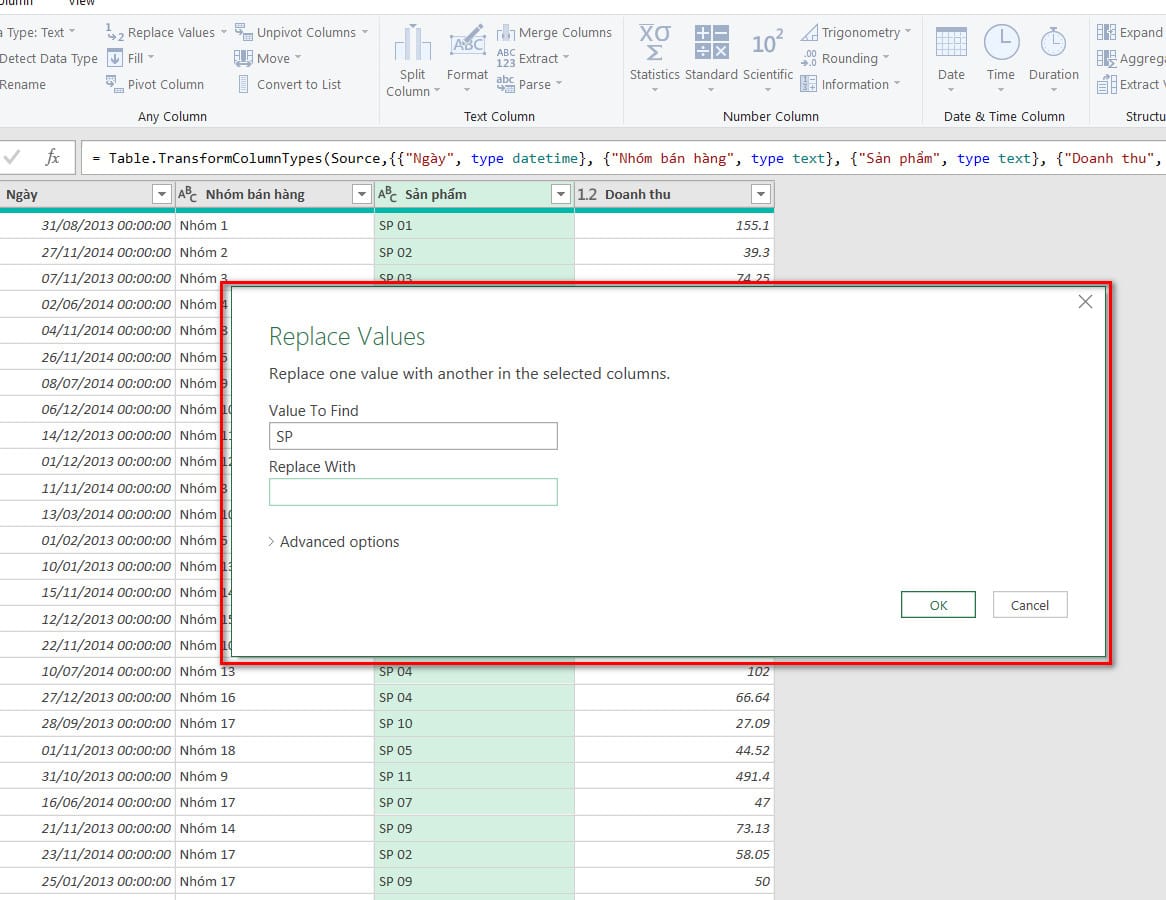Cancel the Replace Values dialog
The width and height of the screenshot is (1166, 900).
click(x=1029, y=605)
